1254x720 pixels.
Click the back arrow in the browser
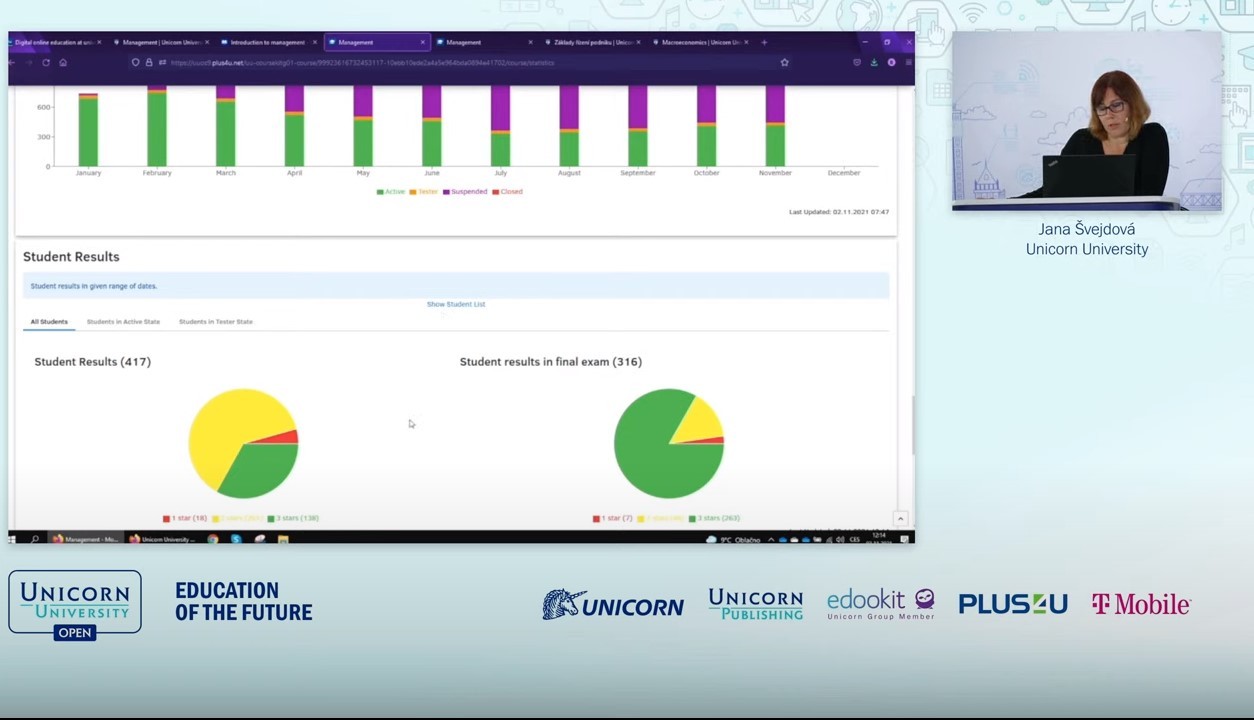click(12, 63)
